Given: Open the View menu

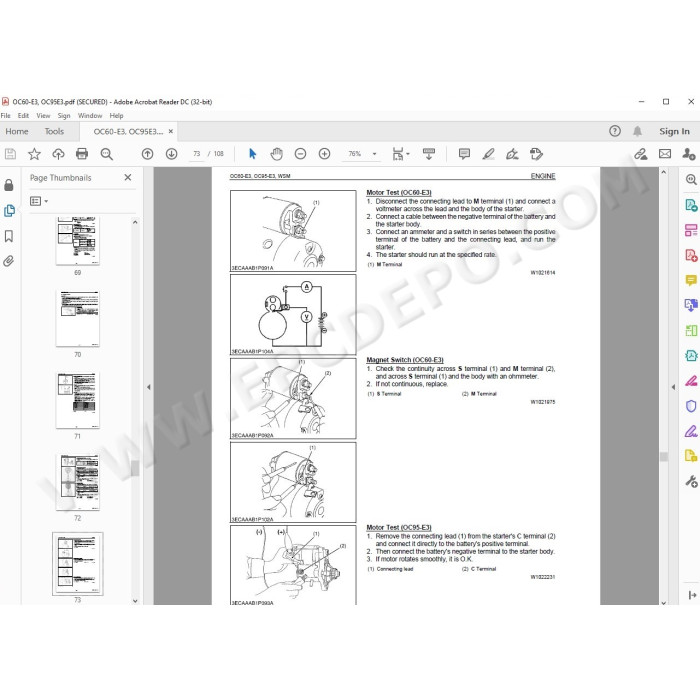Looking at the screenshot, I should tap(43, 116).
